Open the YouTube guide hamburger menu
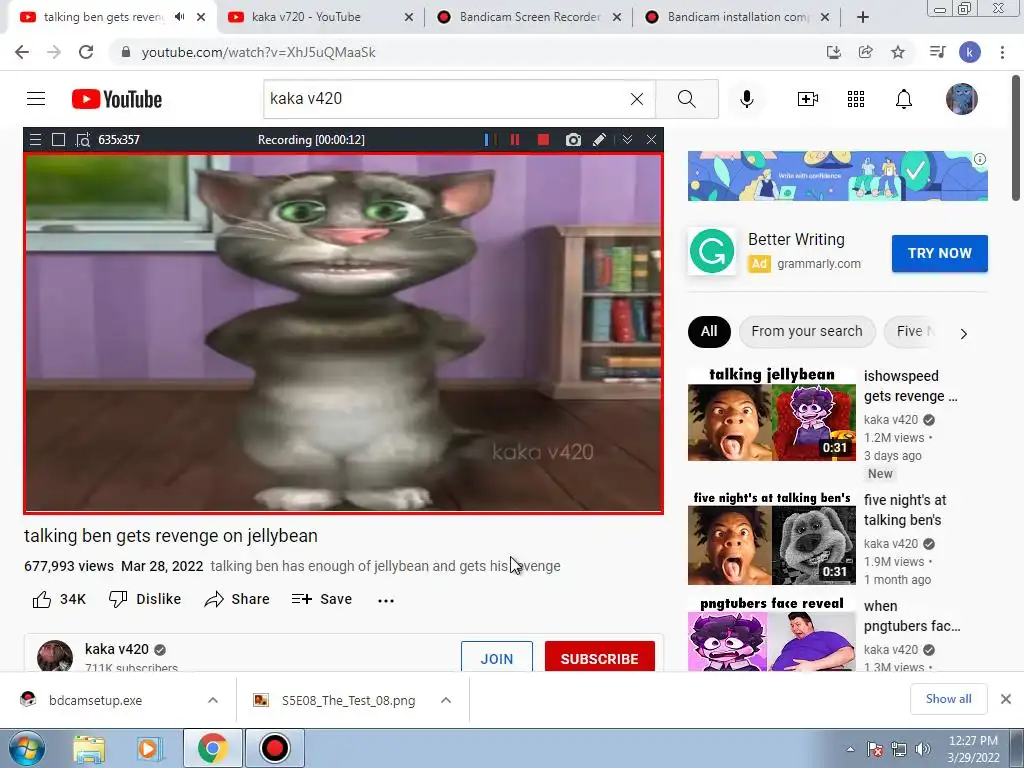The image size is (1024, 768). 36,99
